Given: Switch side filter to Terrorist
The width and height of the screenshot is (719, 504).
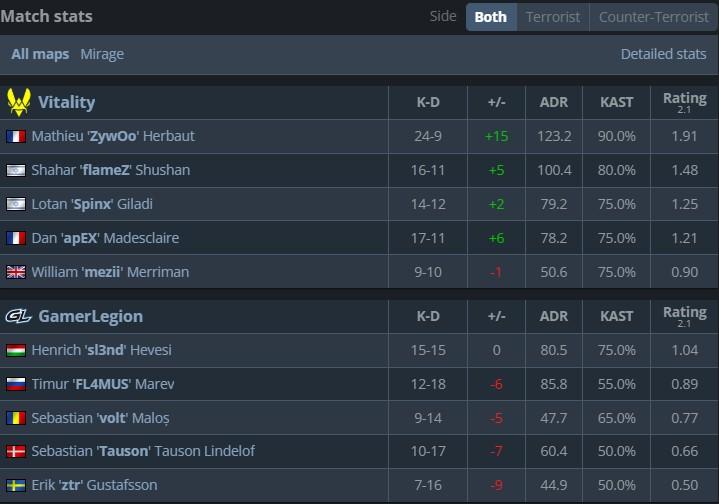Looking at the screenshot, I should coord(553,17).
